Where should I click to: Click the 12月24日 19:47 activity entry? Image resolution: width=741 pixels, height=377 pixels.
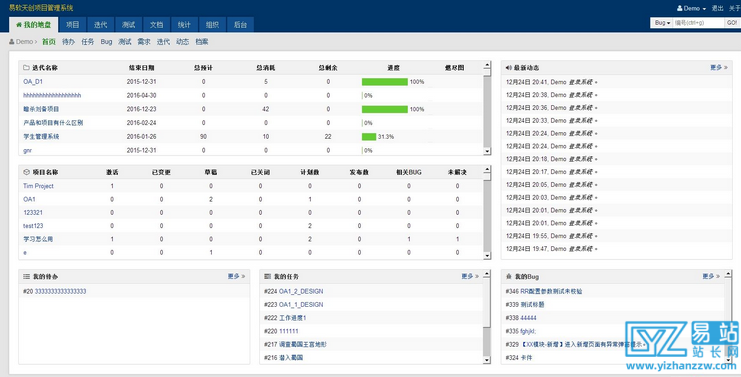pyautogui.click(x=551, y=248)
